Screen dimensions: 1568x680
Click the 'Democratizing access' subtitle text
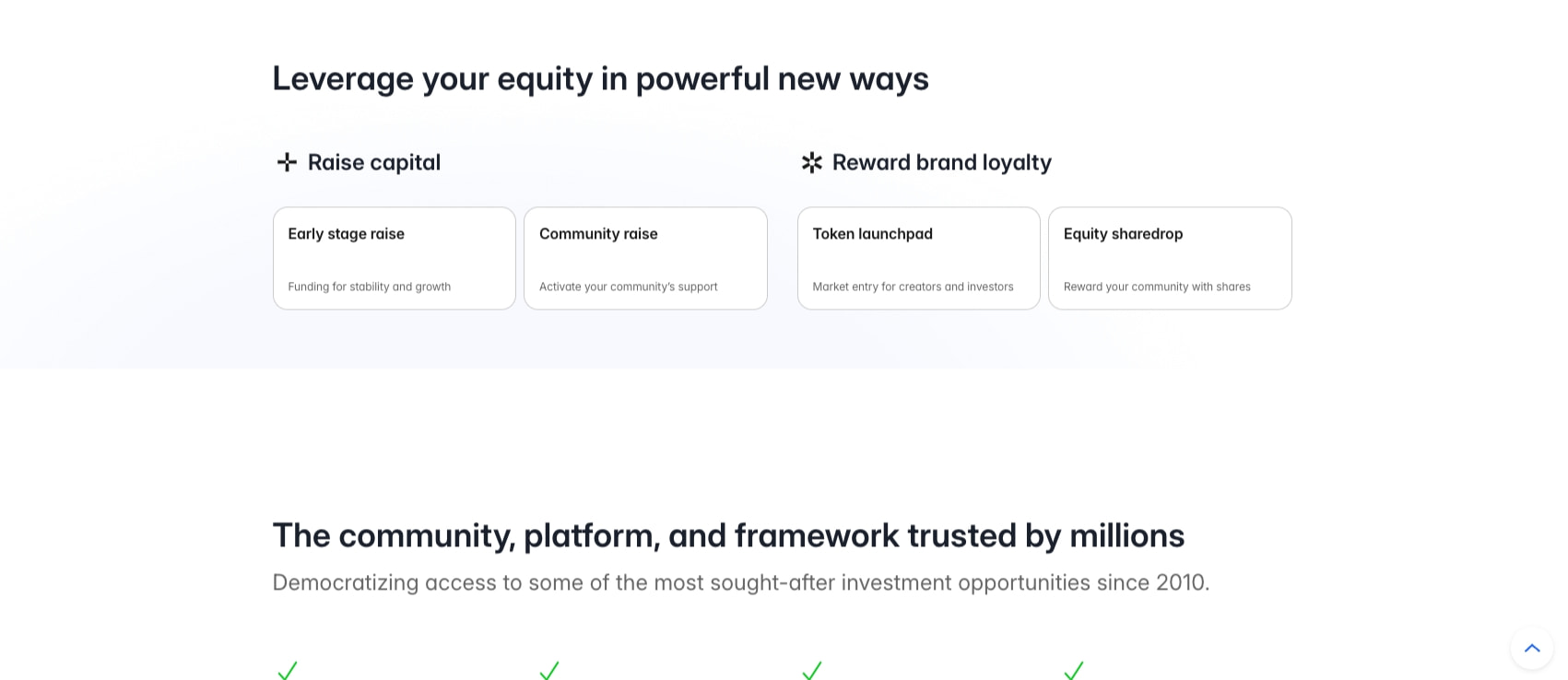click(740, 582)
